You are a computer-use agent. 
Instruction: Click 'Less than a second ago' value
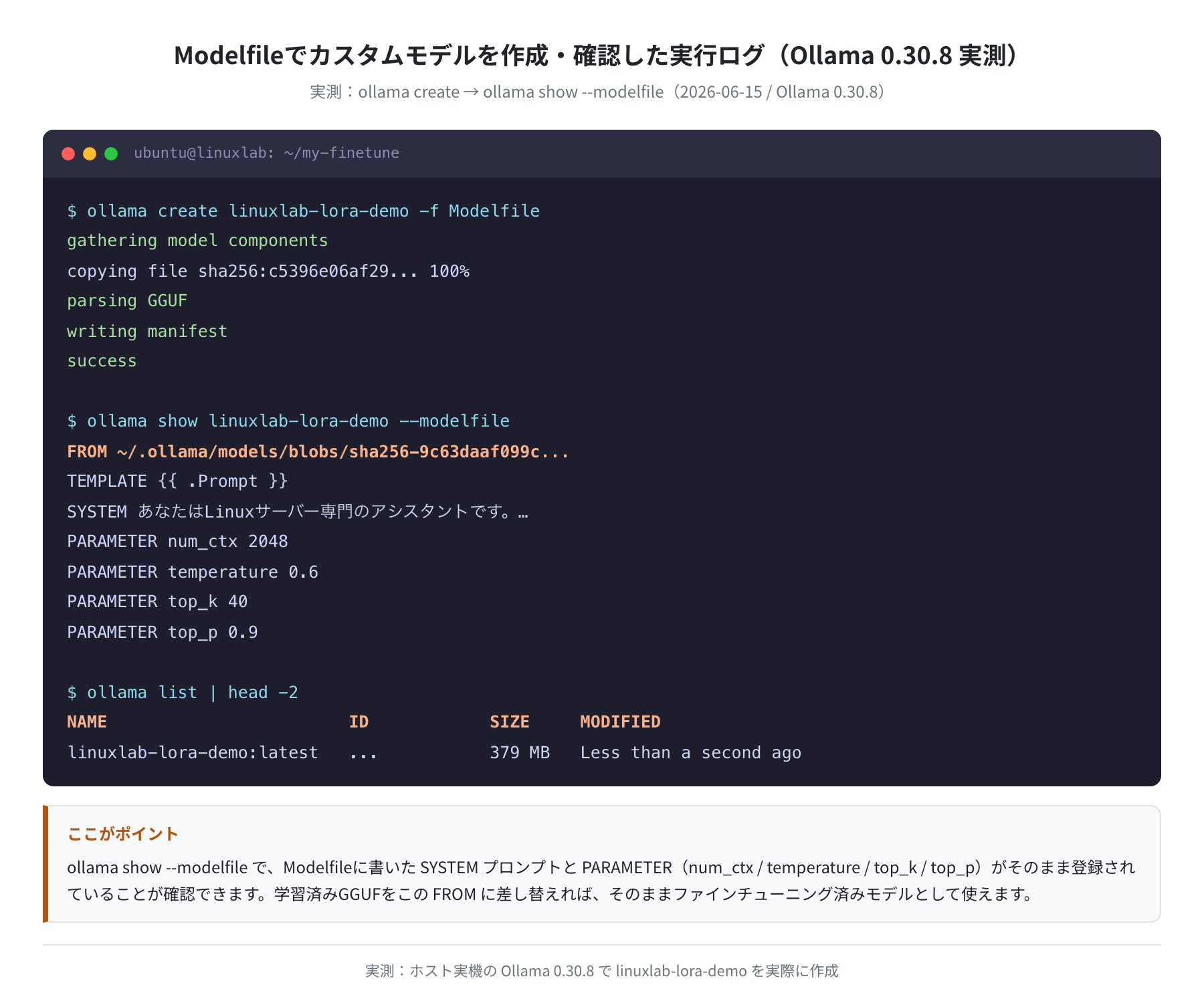pyautogui.click(x=690, y=752)
